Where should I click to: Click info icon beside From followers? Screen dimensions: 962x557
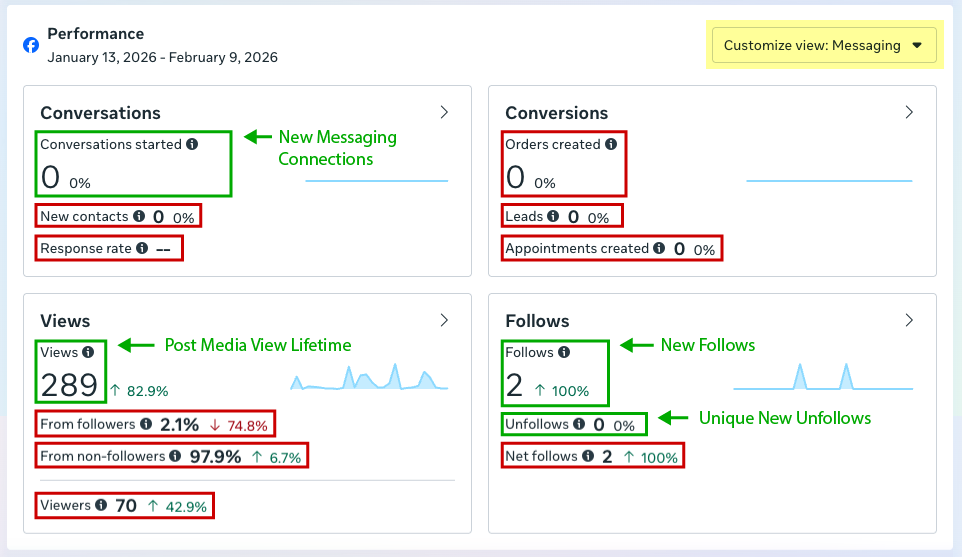146,424
